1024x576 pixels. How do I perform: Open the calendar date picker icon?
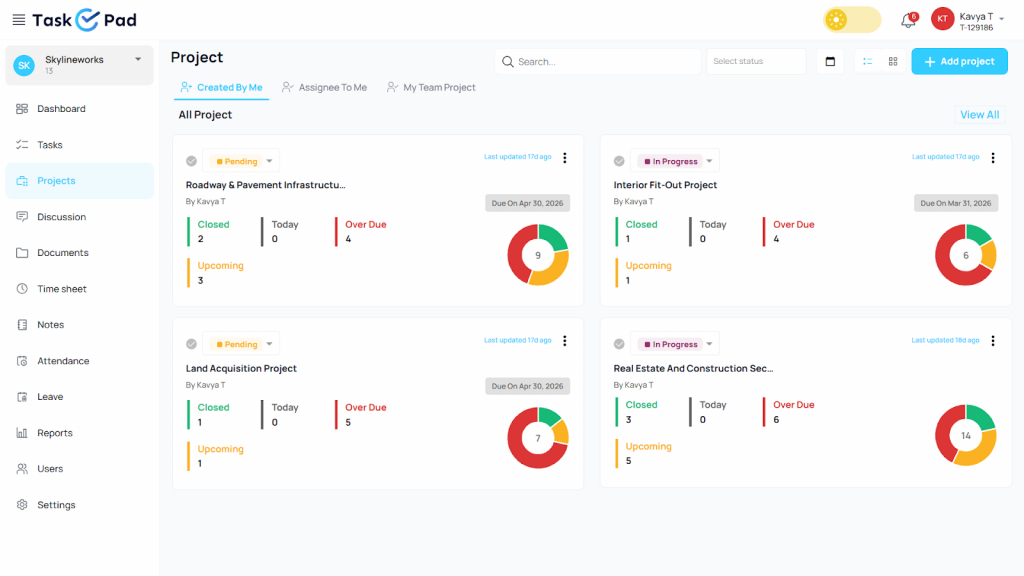[x=830, y=62]
